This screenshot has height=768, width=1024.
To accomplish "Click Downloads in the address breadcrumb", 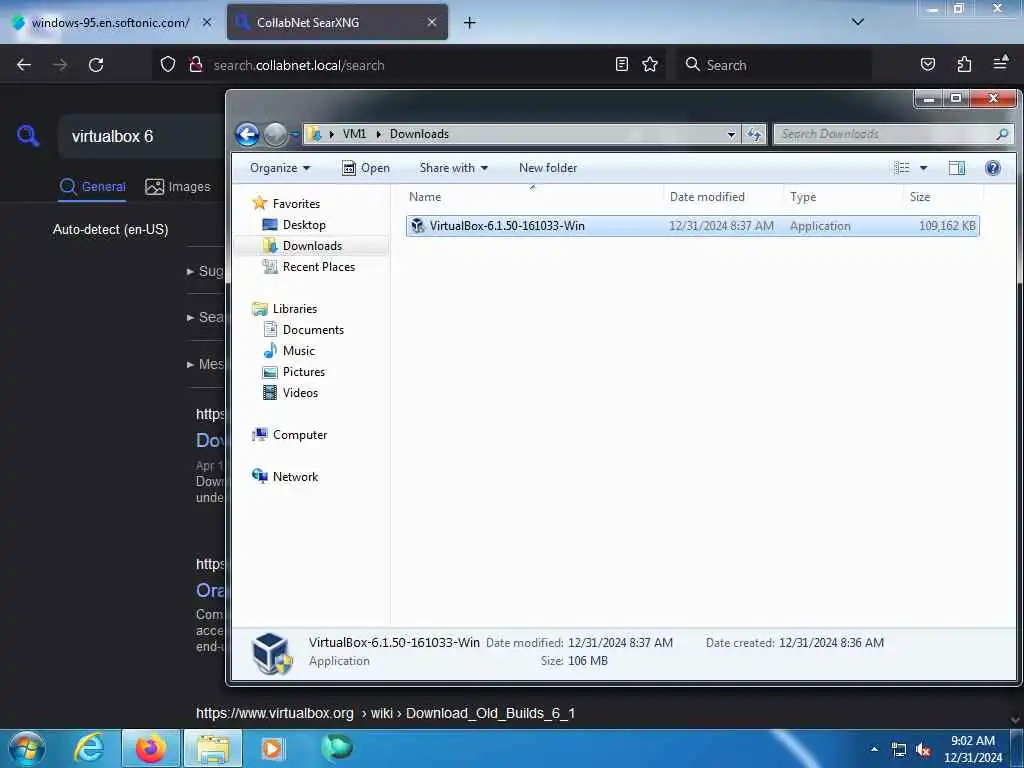I will (419, 134).
